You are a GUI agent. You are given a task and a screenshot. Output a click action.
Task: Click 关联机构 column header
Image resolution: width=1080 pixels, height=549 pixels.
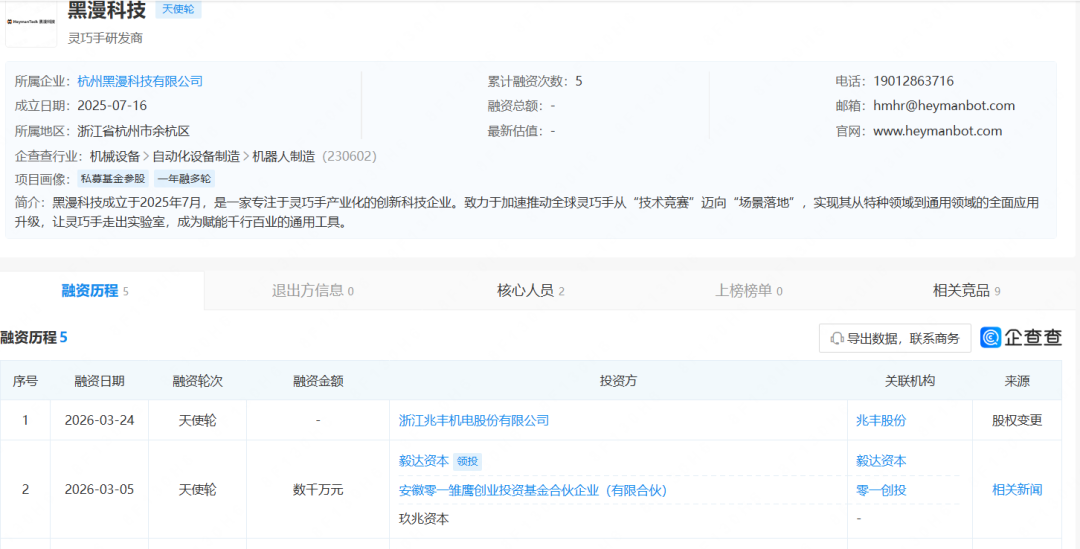[x=910, y=381]
